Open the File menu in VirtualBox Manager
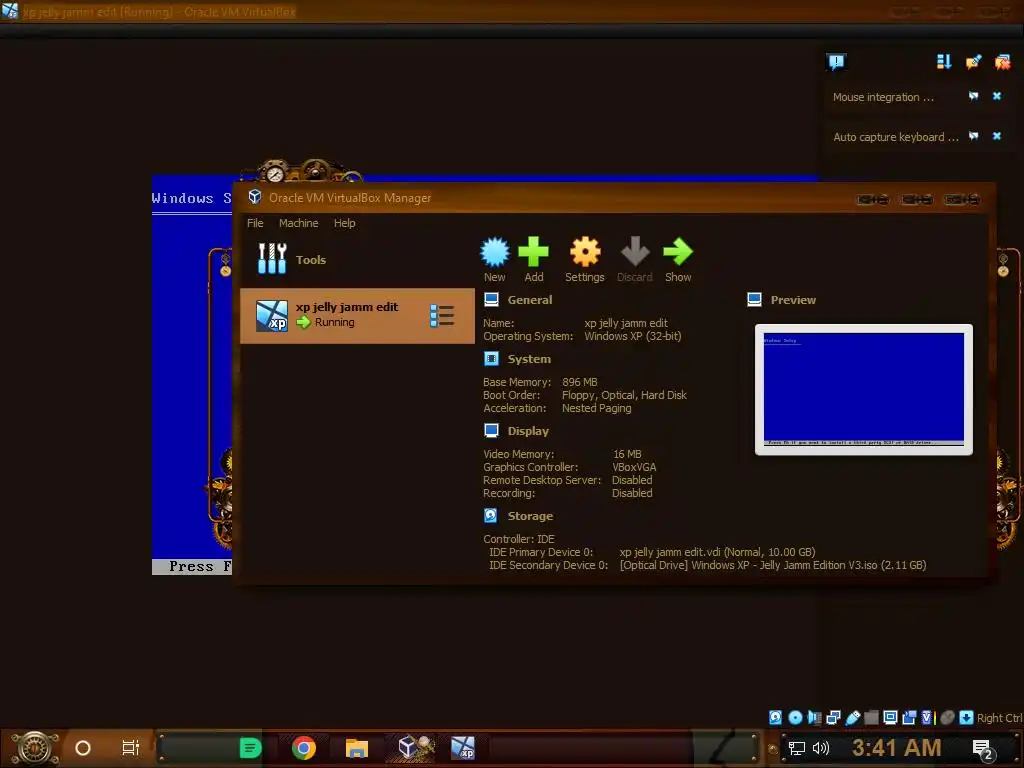Viewport: 1024px width, 768px height. pyautogui.click(x=255, y=223)
